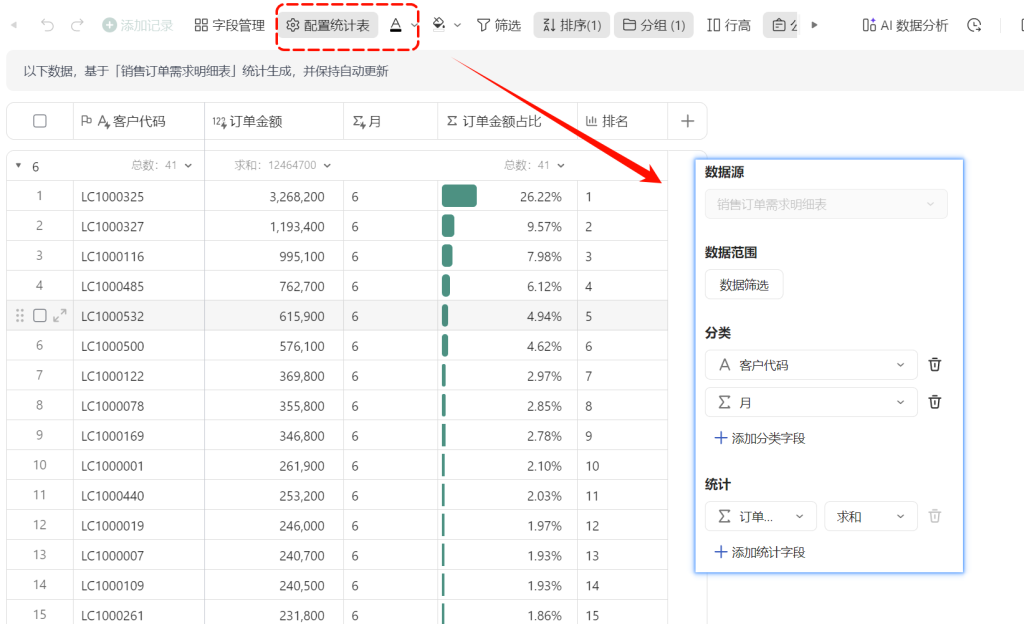Click the plus icon to add column
This screenshot has height=624, width=1024.
point(688,121)
